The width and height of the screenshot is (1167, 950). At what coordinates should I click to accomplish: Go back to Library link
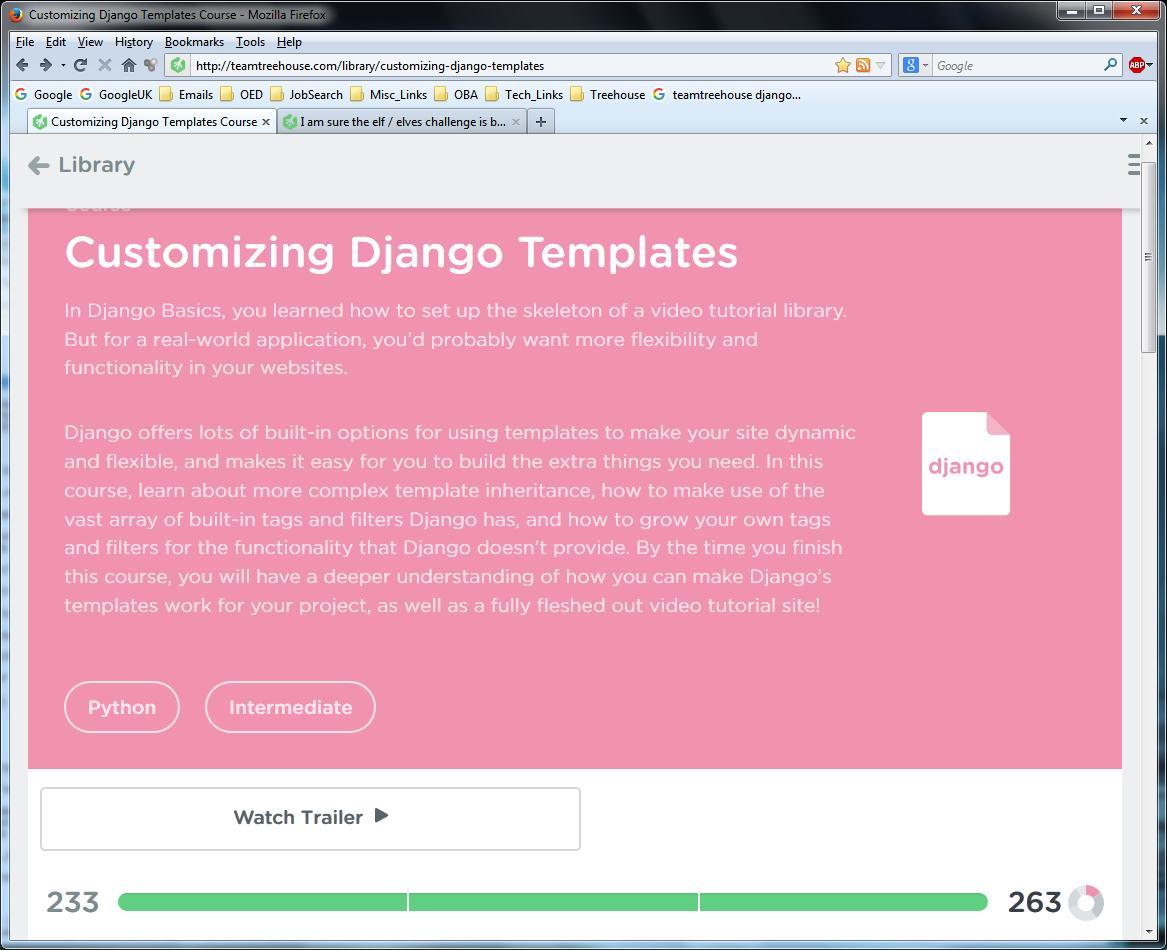point(81,165)
